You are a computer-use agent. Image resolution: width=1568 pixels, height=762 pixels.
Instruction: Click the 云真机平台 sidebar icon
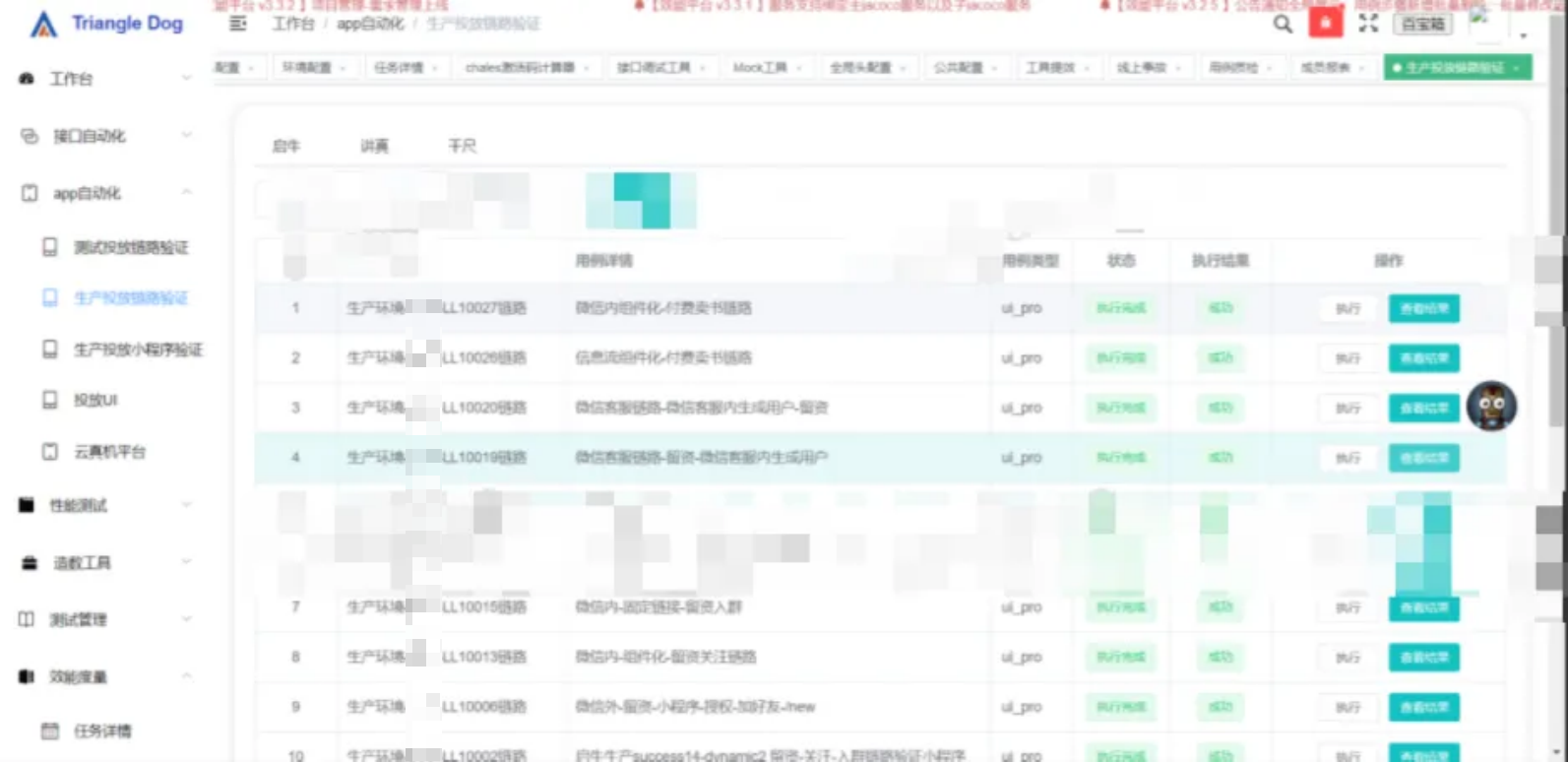[x=50, y=452]
